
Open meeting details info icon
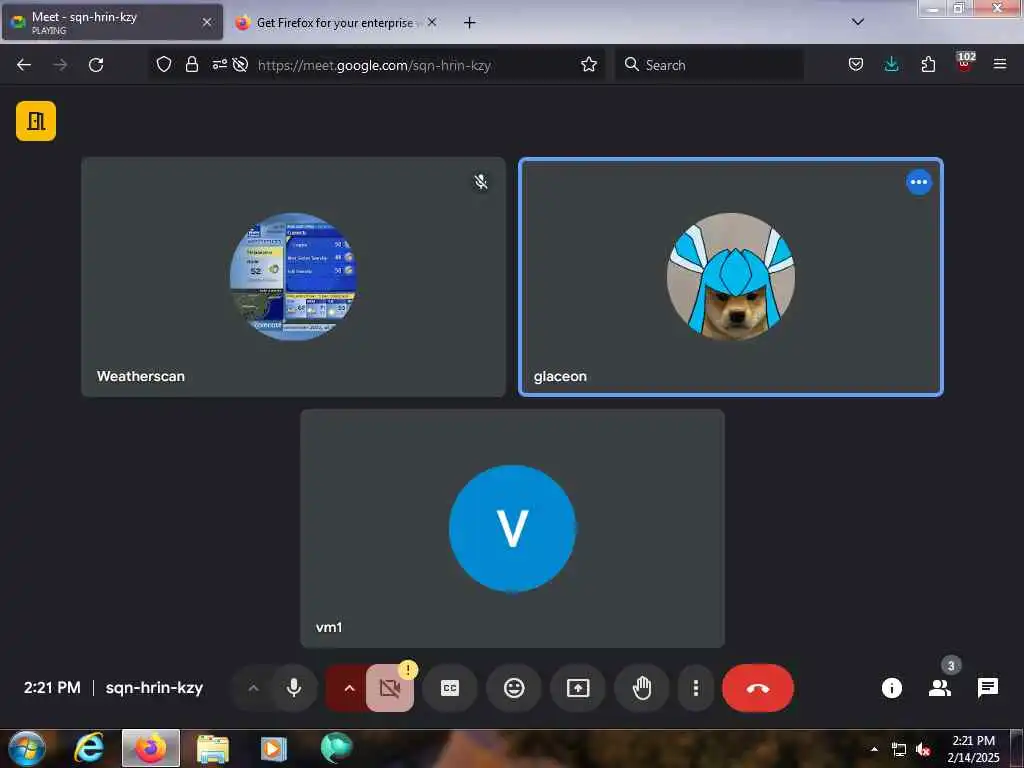[x=891, y=688]
